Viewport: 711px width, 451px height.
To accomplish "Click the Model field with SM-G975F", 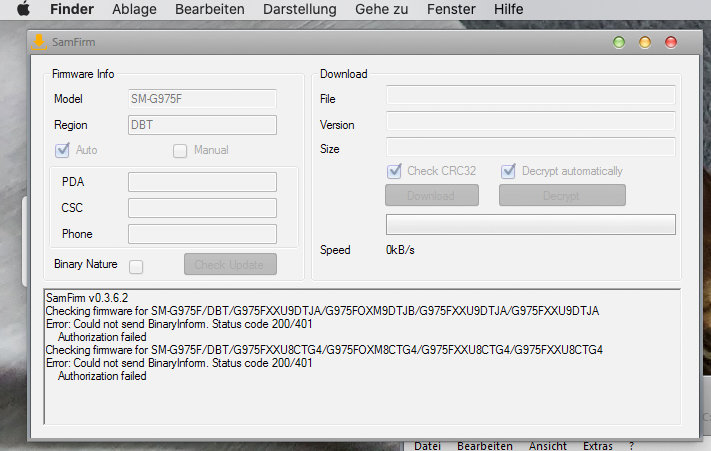I will [202, 99].
